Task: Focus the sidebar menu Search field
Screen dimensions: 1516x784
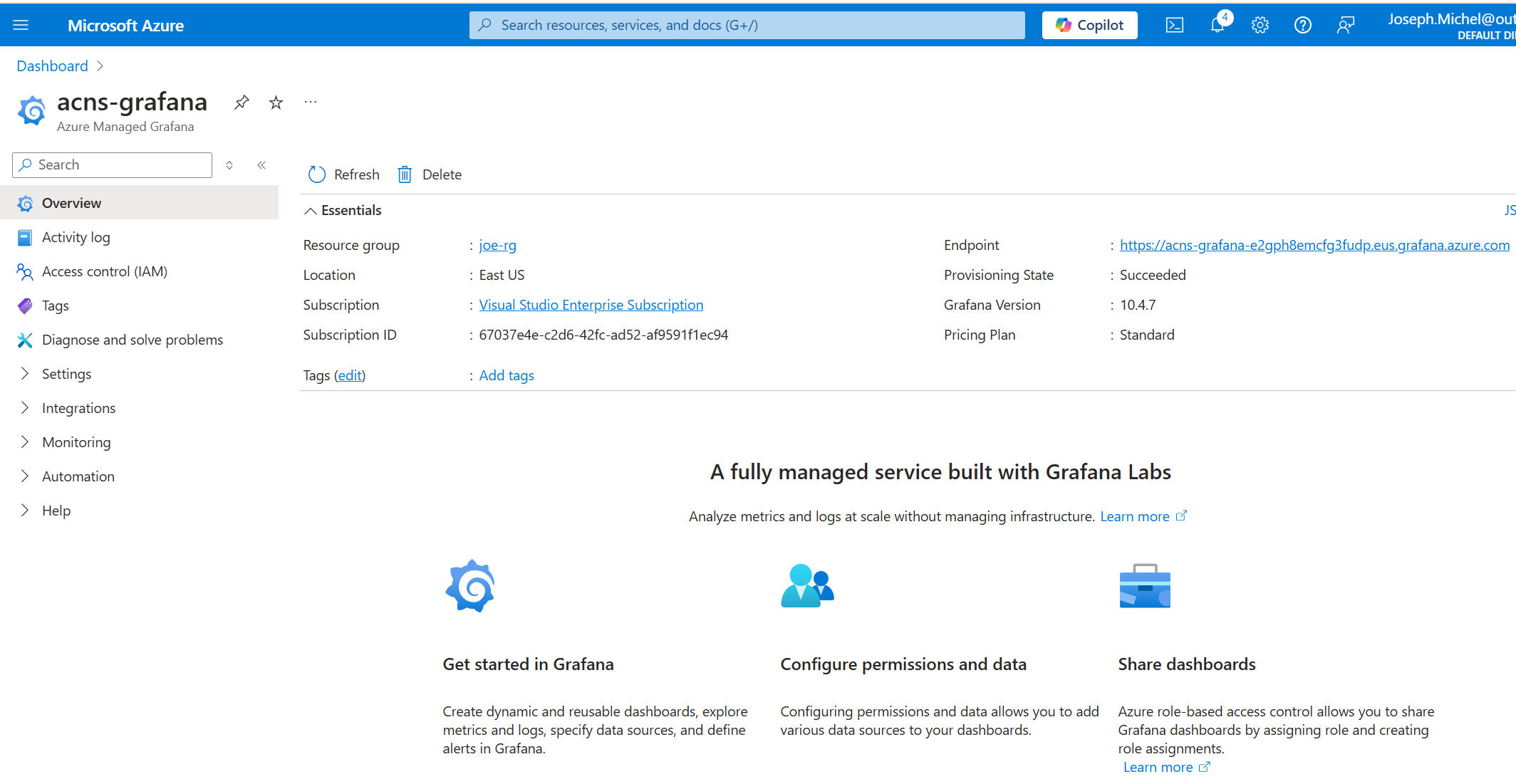Action: (x=112, y=165)
